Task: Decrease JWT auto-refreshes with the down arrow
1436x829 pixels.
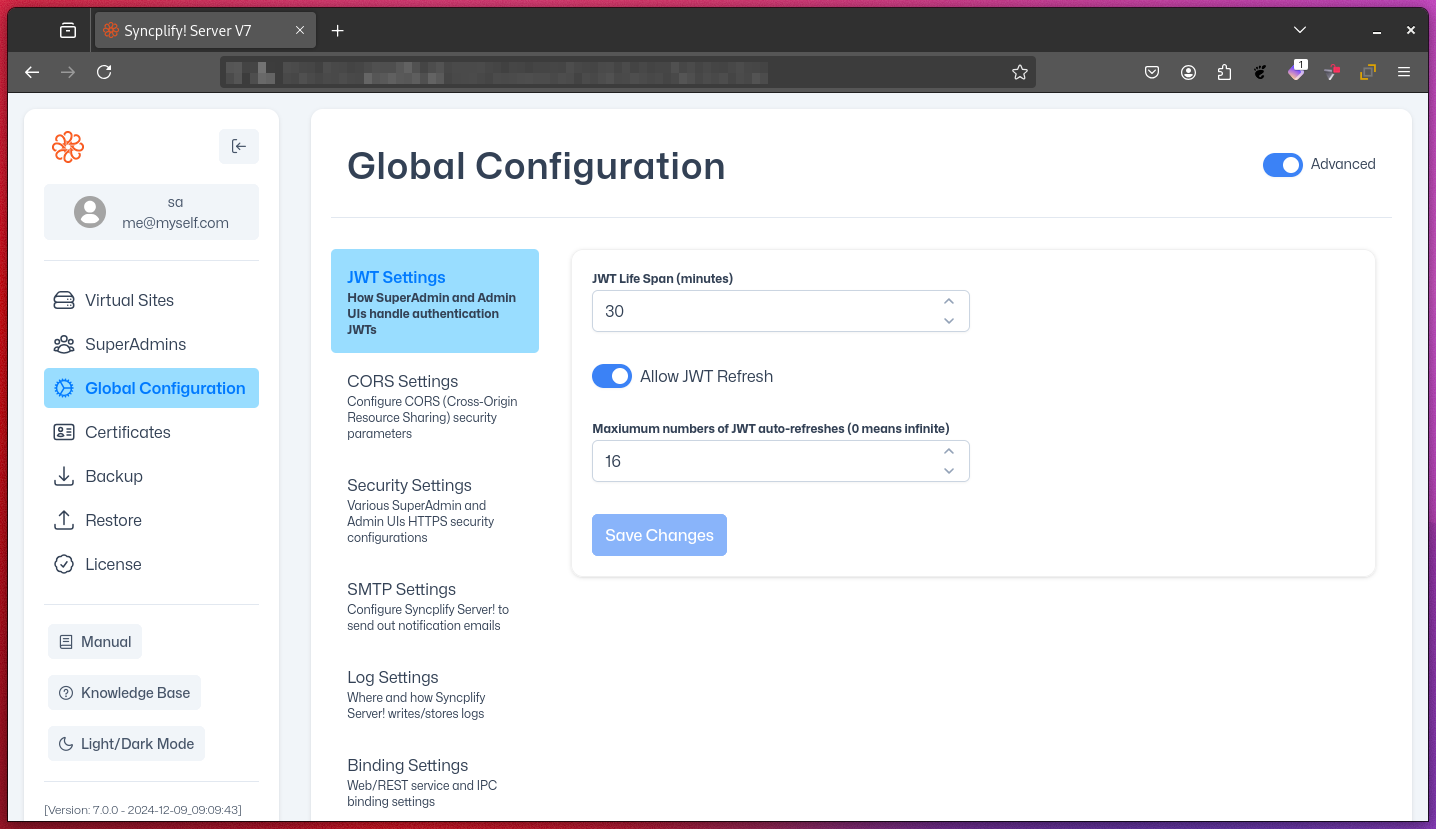Action: pos(948,470)
